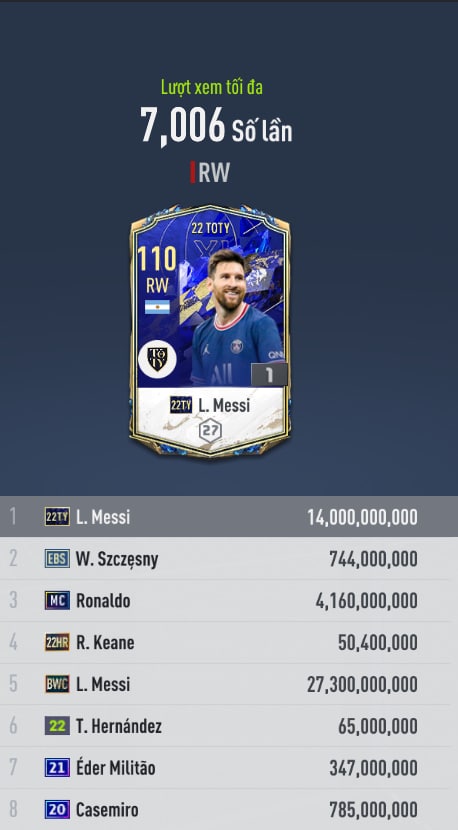Click the TOTY crest on the player card

click(157, 359)
